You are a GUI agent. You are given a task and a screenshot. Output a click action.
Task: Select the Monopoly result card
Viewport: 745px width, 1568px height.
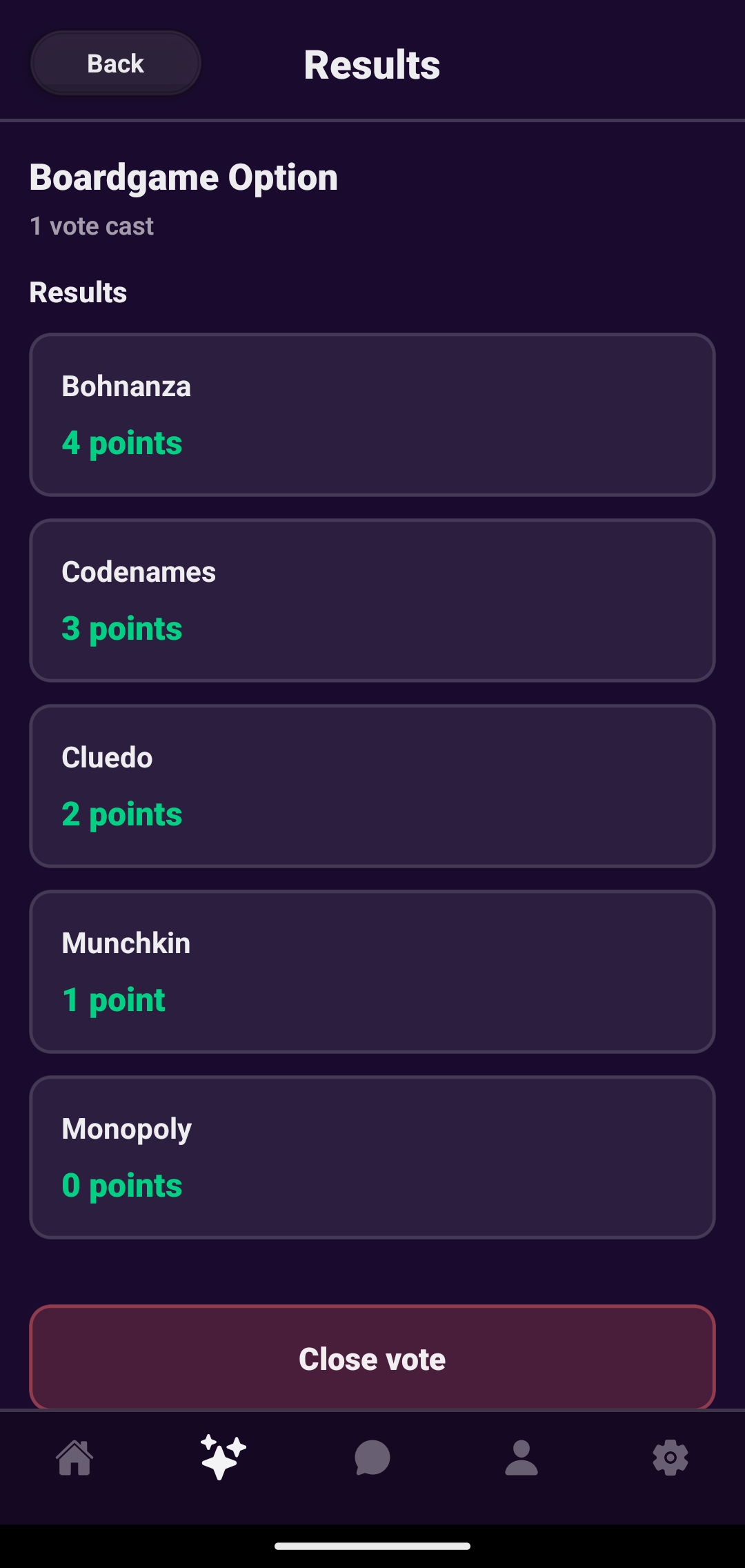[372, 1157]
